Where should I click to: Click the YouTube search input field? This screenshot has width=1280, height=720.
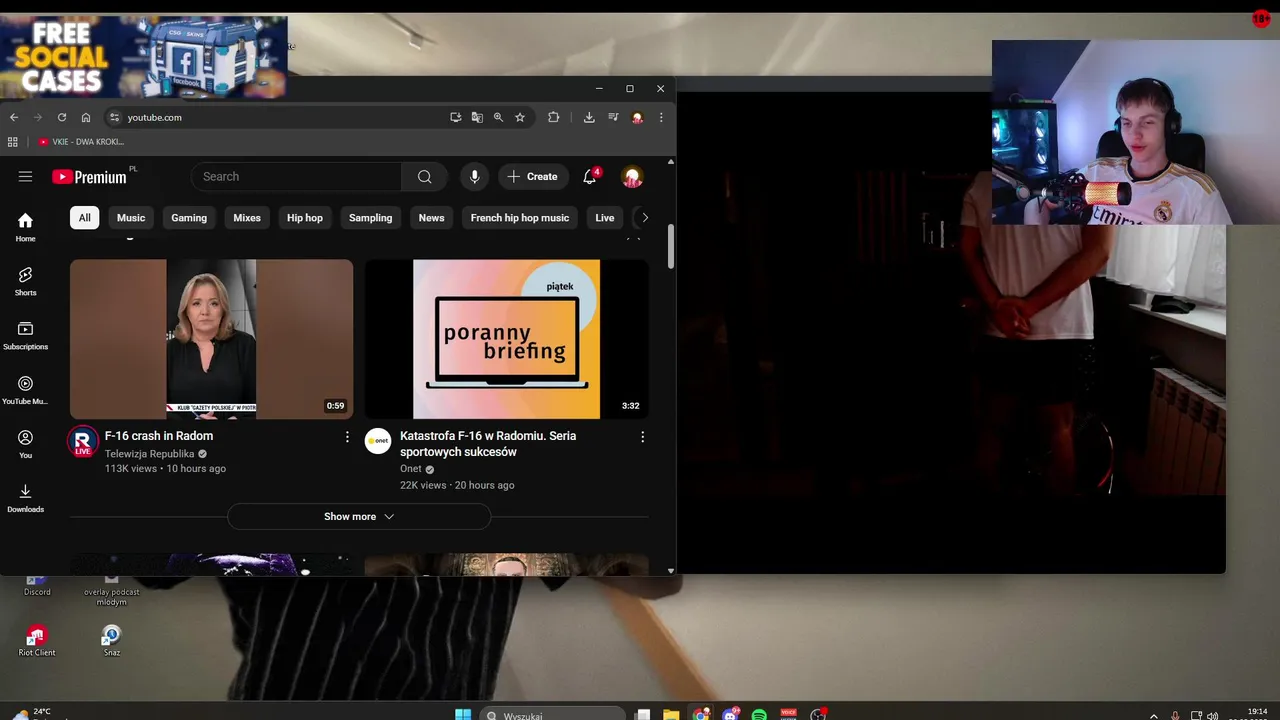tap(296, 176)
